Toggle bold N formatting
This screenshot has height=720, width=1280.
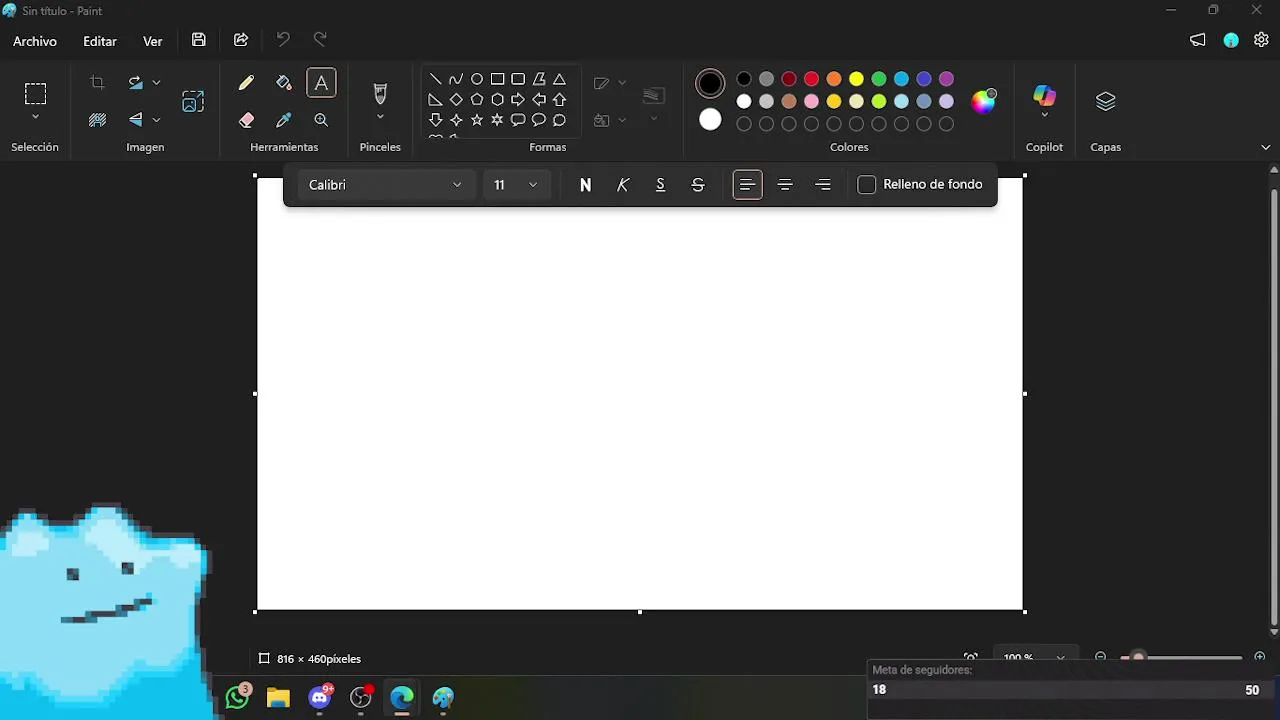coord(585,185)
